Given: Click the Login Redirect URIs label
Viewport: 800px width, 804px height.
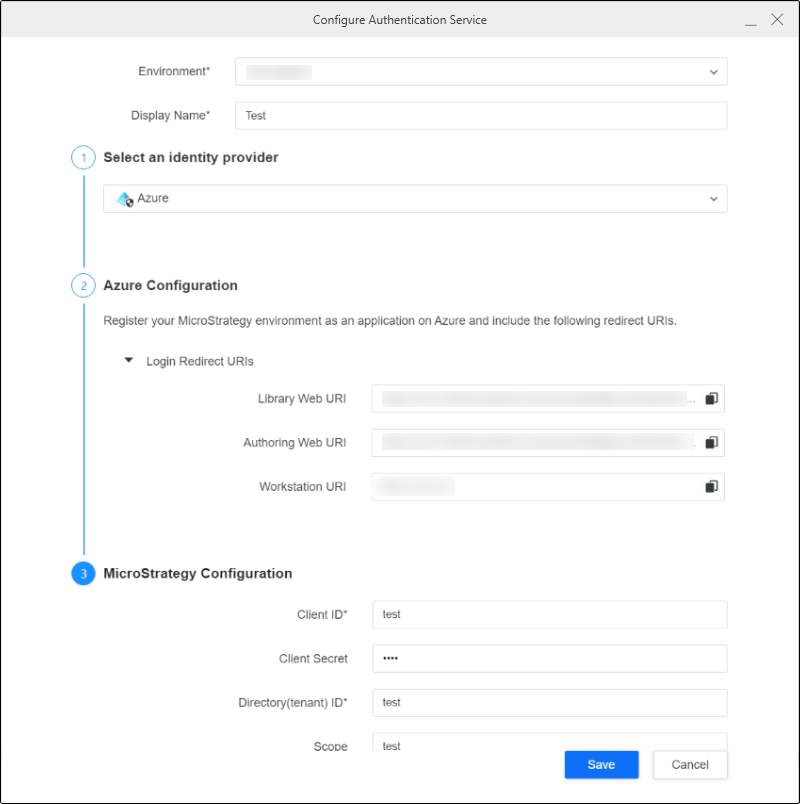Looking at the screenshot, I should pyautogui.click(x=200, y=361).
